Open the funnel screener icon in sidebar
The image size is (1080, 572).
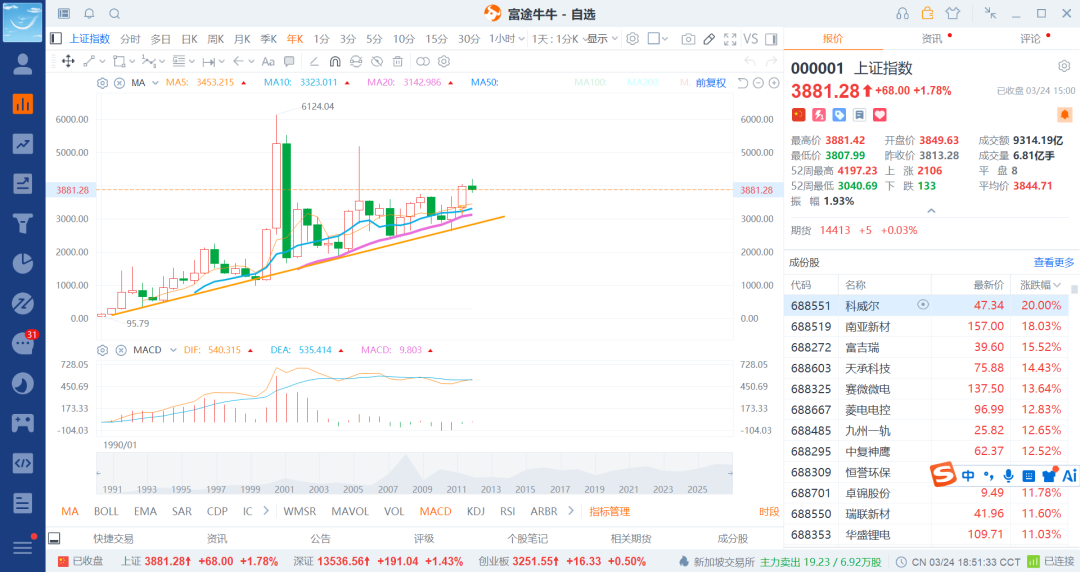(23, 223)
